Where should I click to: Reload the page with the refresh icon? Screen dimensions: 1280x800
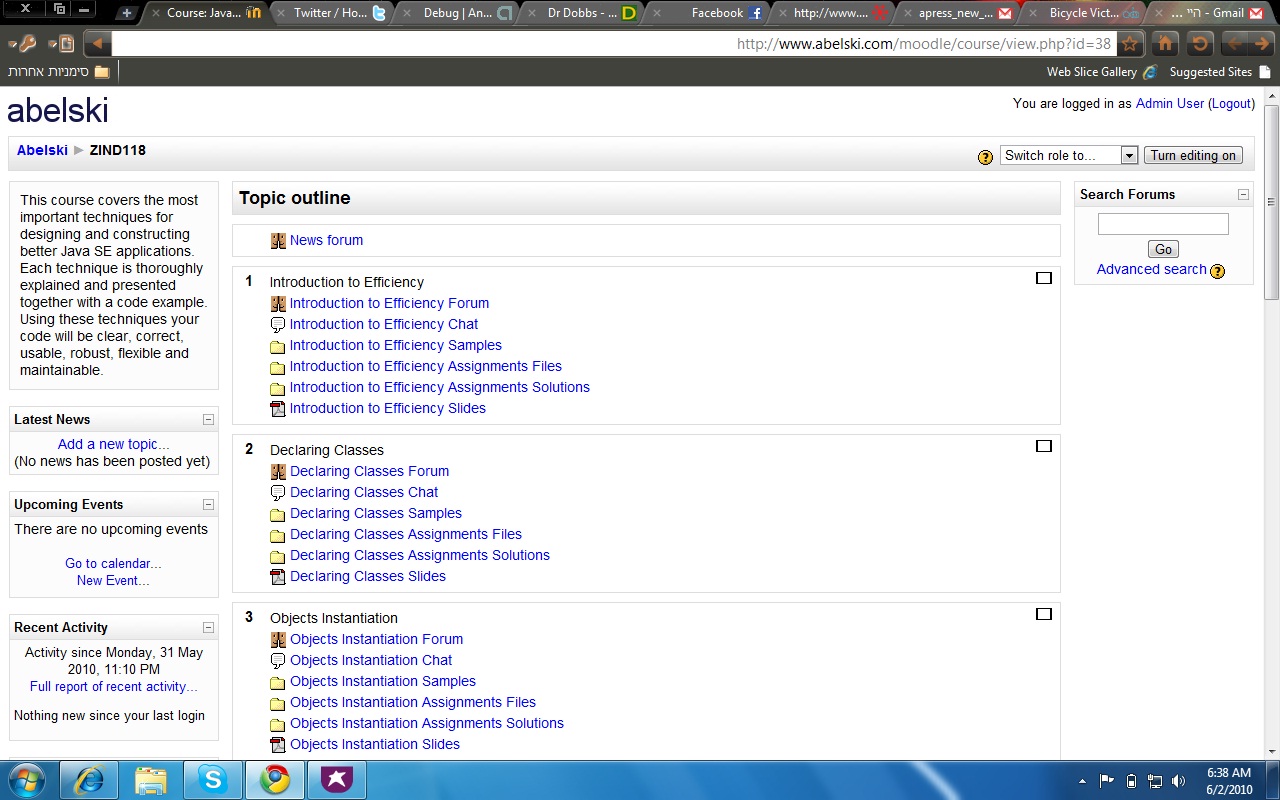pyautogui.click(x=1200, y=43)
